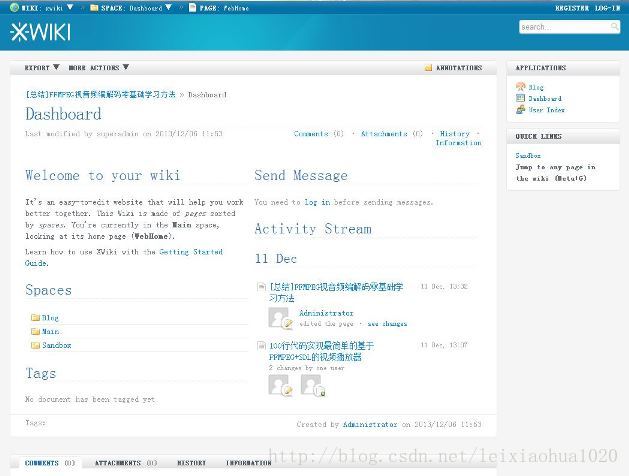Click second user avatar under 2 changes entry
The width and height of the screenshot is (629, 476).
tap(312, 385)
